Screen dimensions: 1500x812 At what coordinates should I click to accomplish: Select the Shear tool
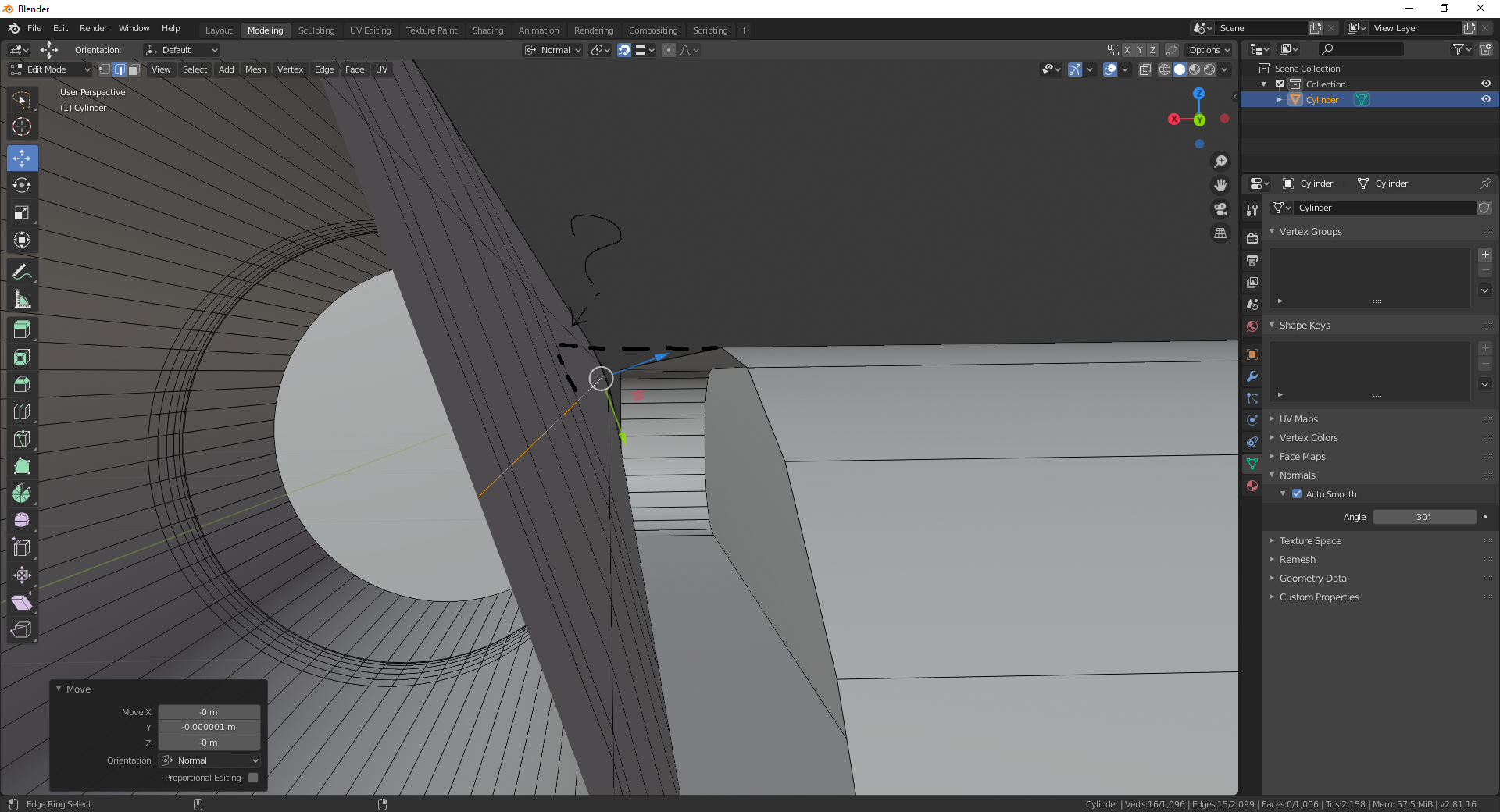(22, 603)
